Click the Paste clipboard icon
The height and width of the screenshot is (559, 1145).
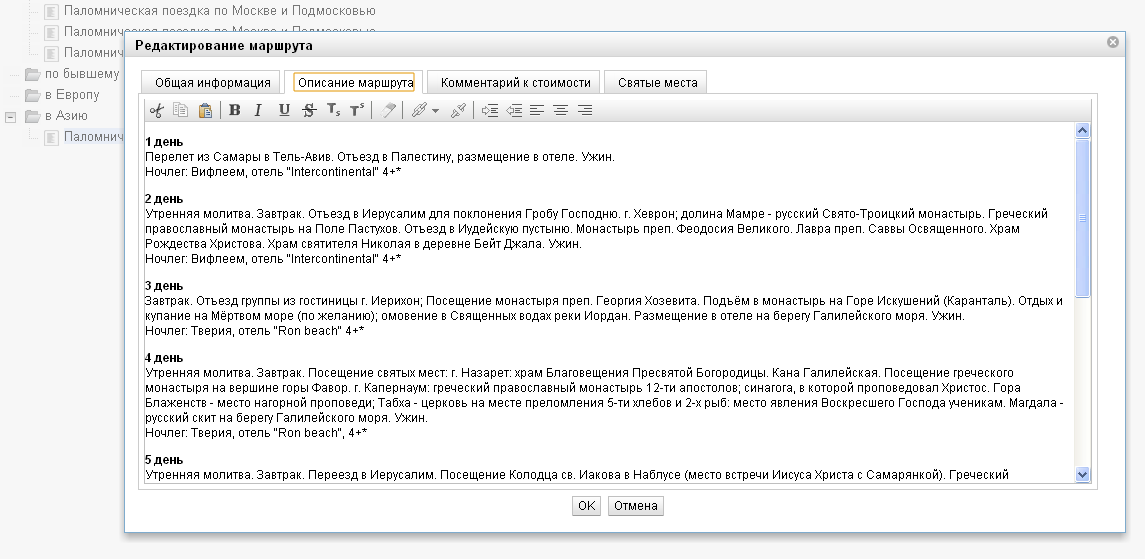(205, 110)
